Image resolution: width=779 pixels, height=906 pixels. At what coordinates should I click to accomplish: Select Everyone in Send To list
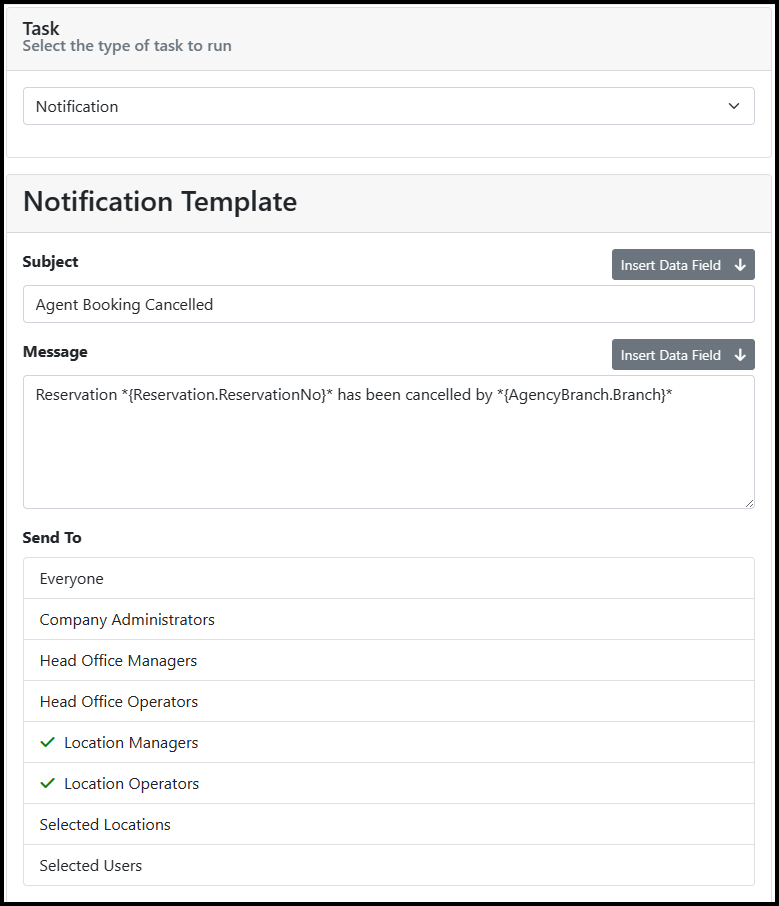[x=388, y=578]
